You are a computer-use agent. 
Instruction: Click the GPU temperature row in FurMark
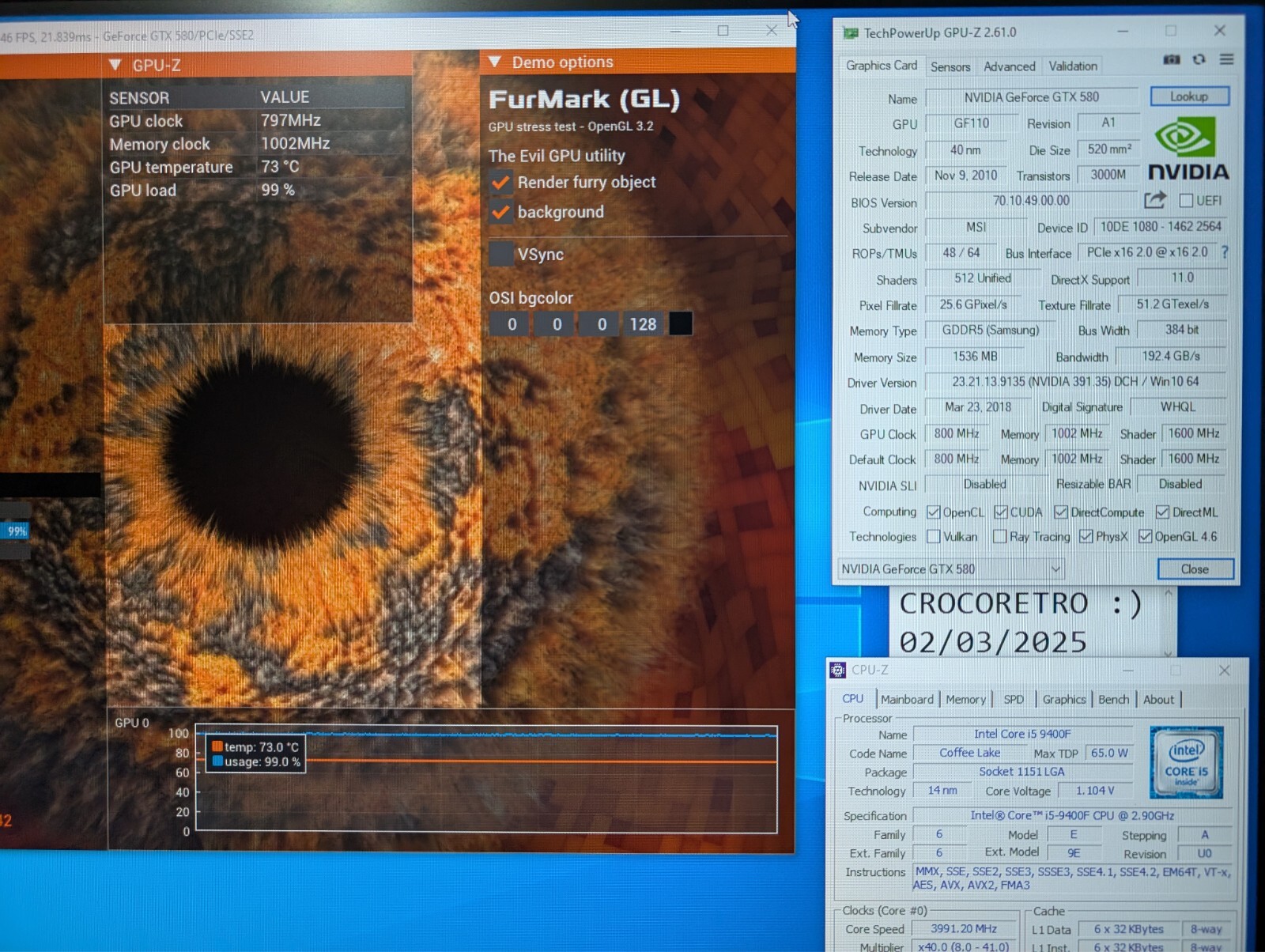258,167
